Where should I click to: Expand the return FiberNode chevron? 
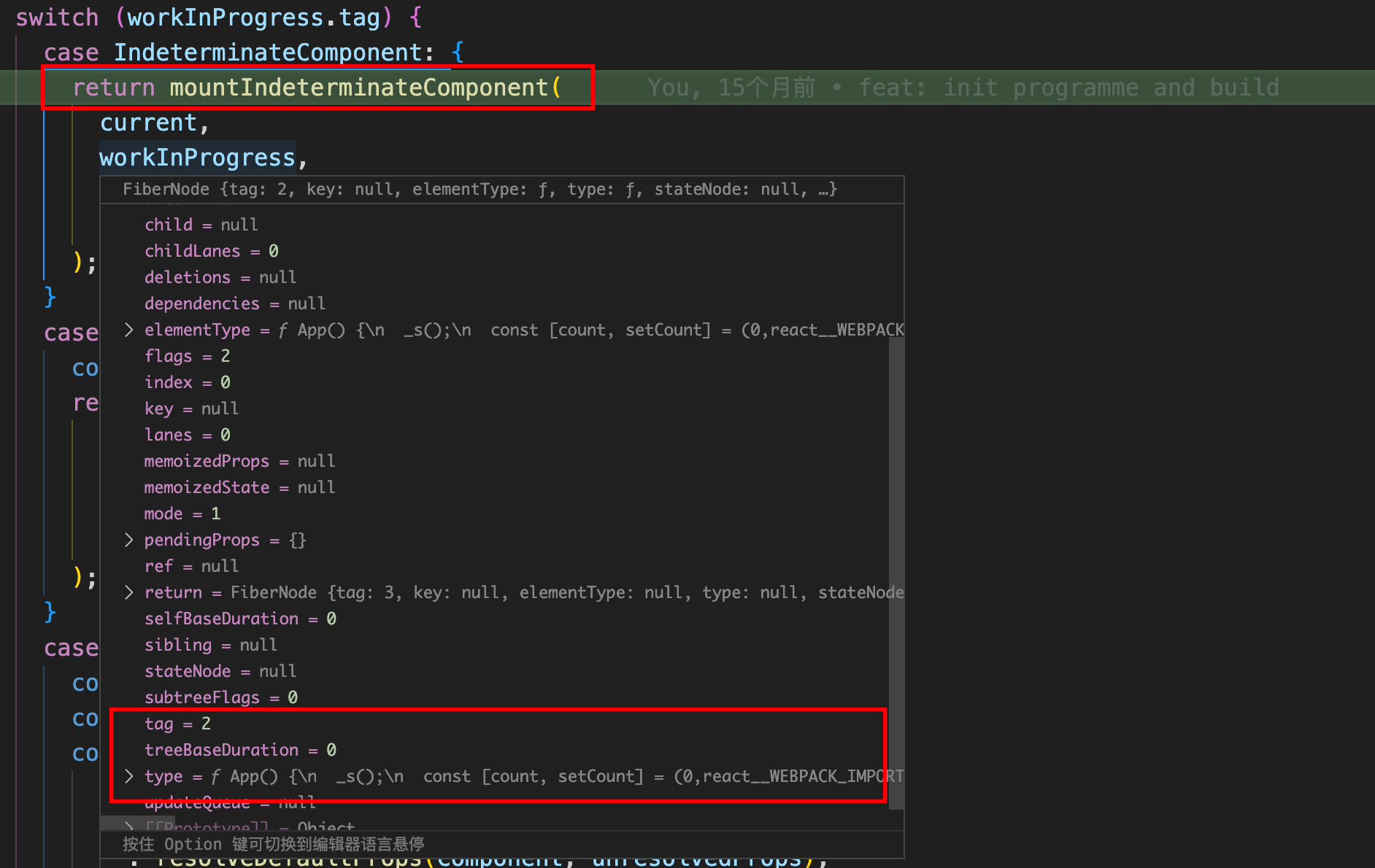129,592
